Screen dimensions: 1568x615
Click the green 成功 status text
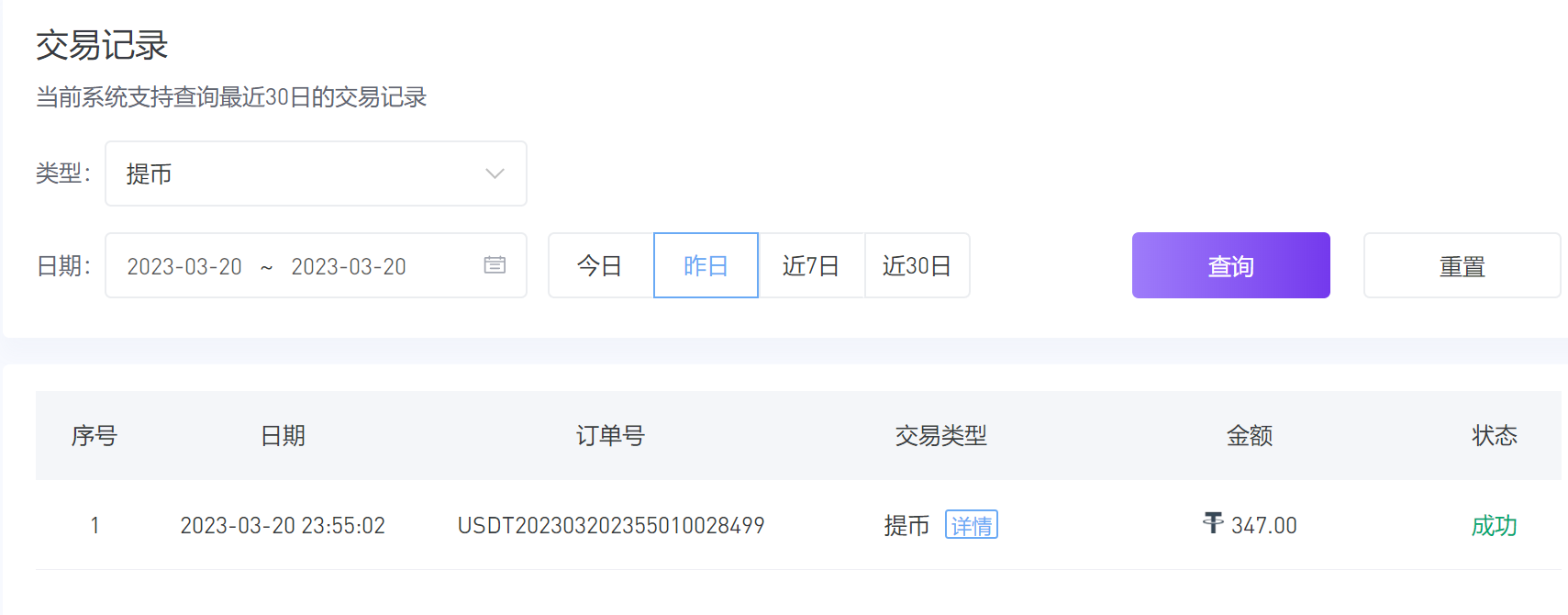(1495, 525)
